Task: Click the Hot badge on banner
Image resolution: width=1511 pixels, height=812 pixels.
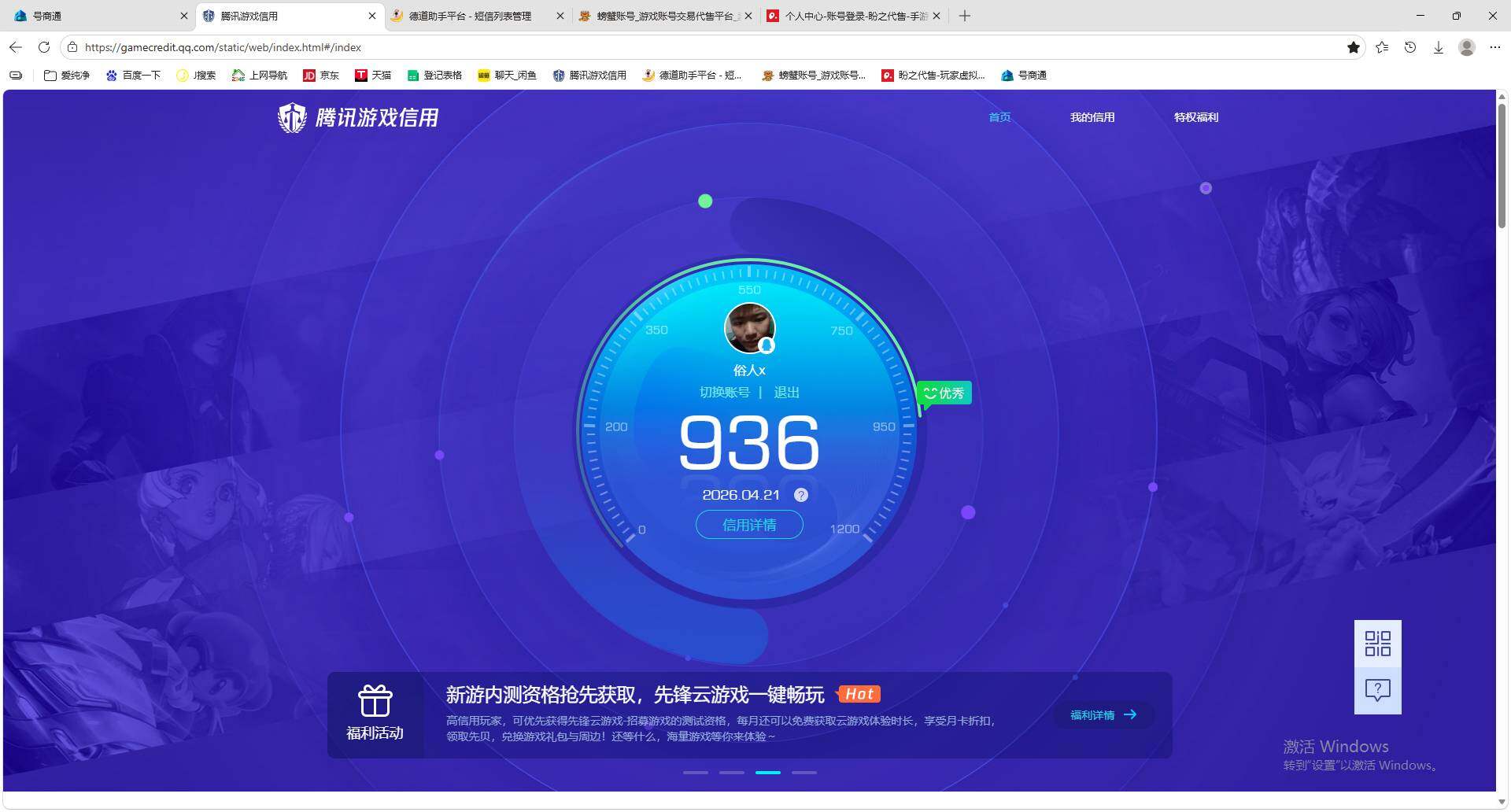Action: click(x=859, y=694)
